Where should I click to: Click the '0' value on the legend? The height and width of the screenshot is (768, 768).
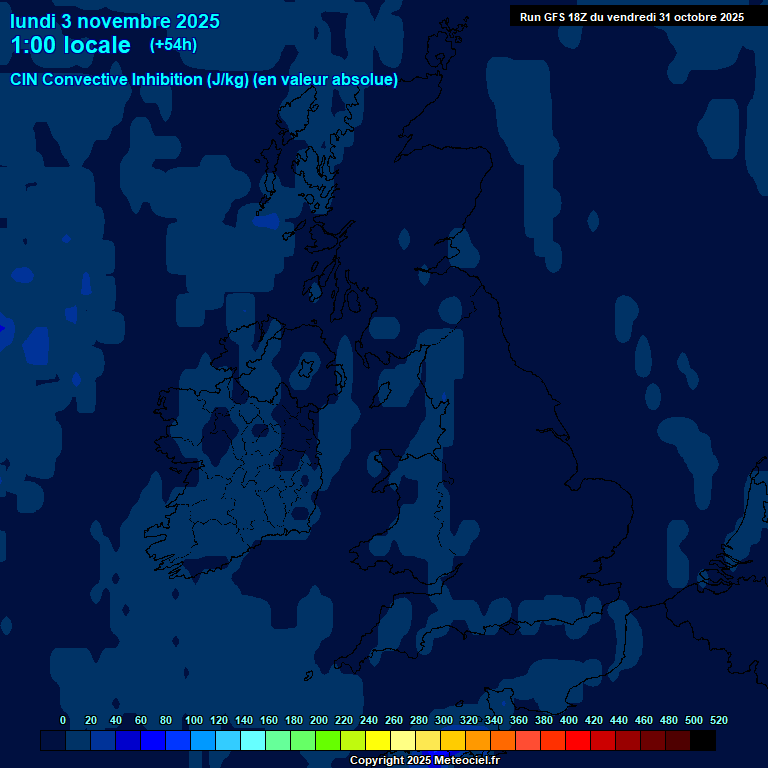point(63,720)
